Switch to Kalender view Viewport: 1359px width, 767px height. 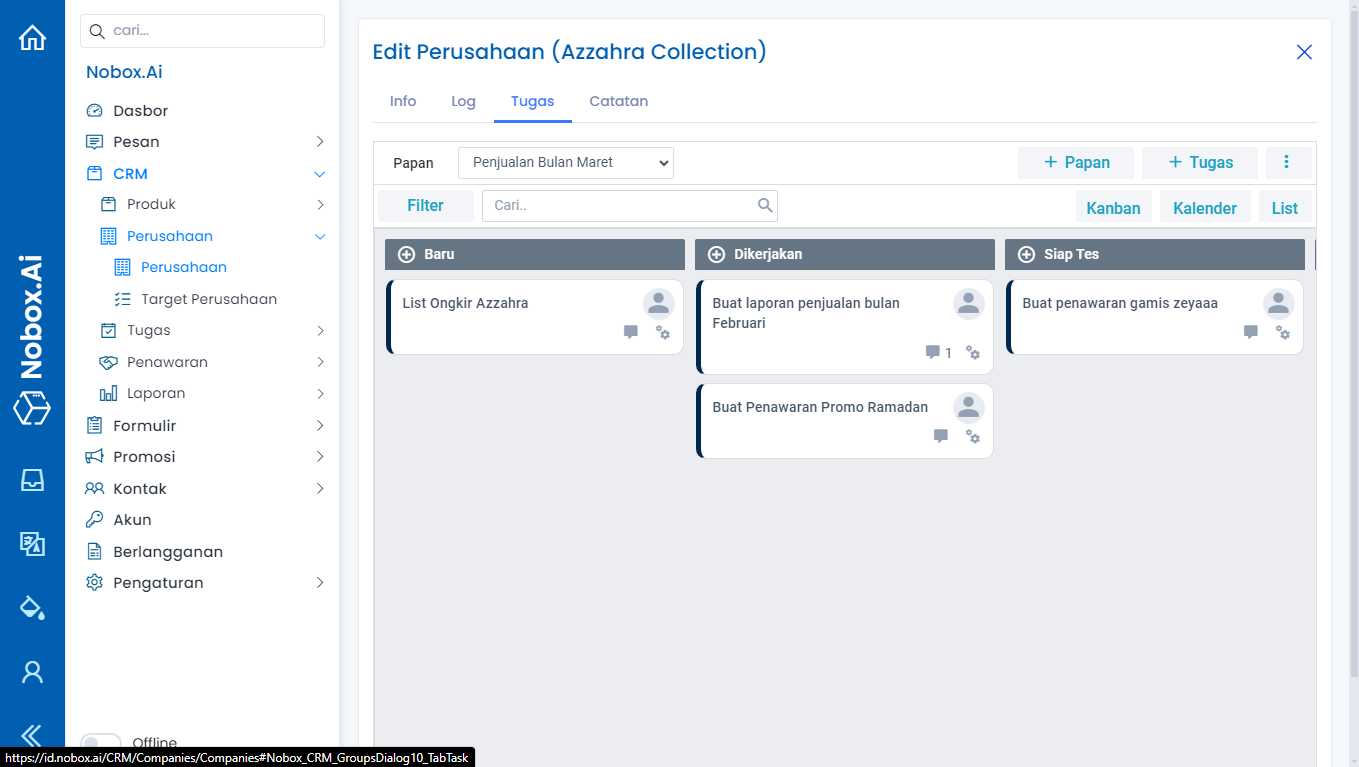(x=1204, y=208)
